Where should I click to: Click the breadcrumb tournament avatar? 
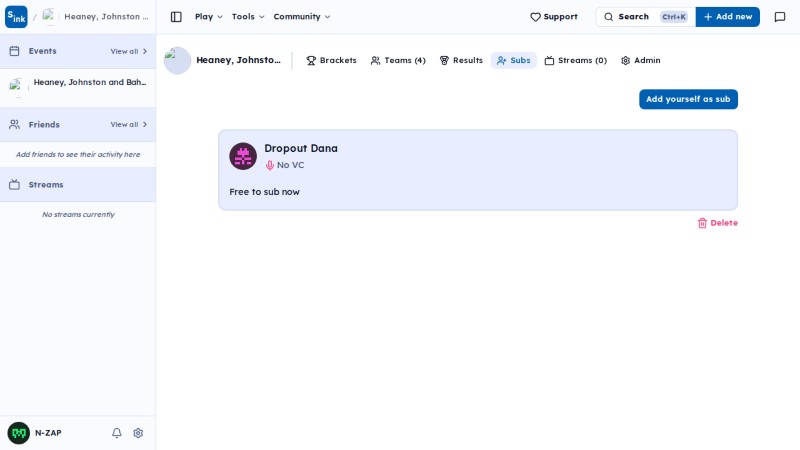click(x=49, y=17)
